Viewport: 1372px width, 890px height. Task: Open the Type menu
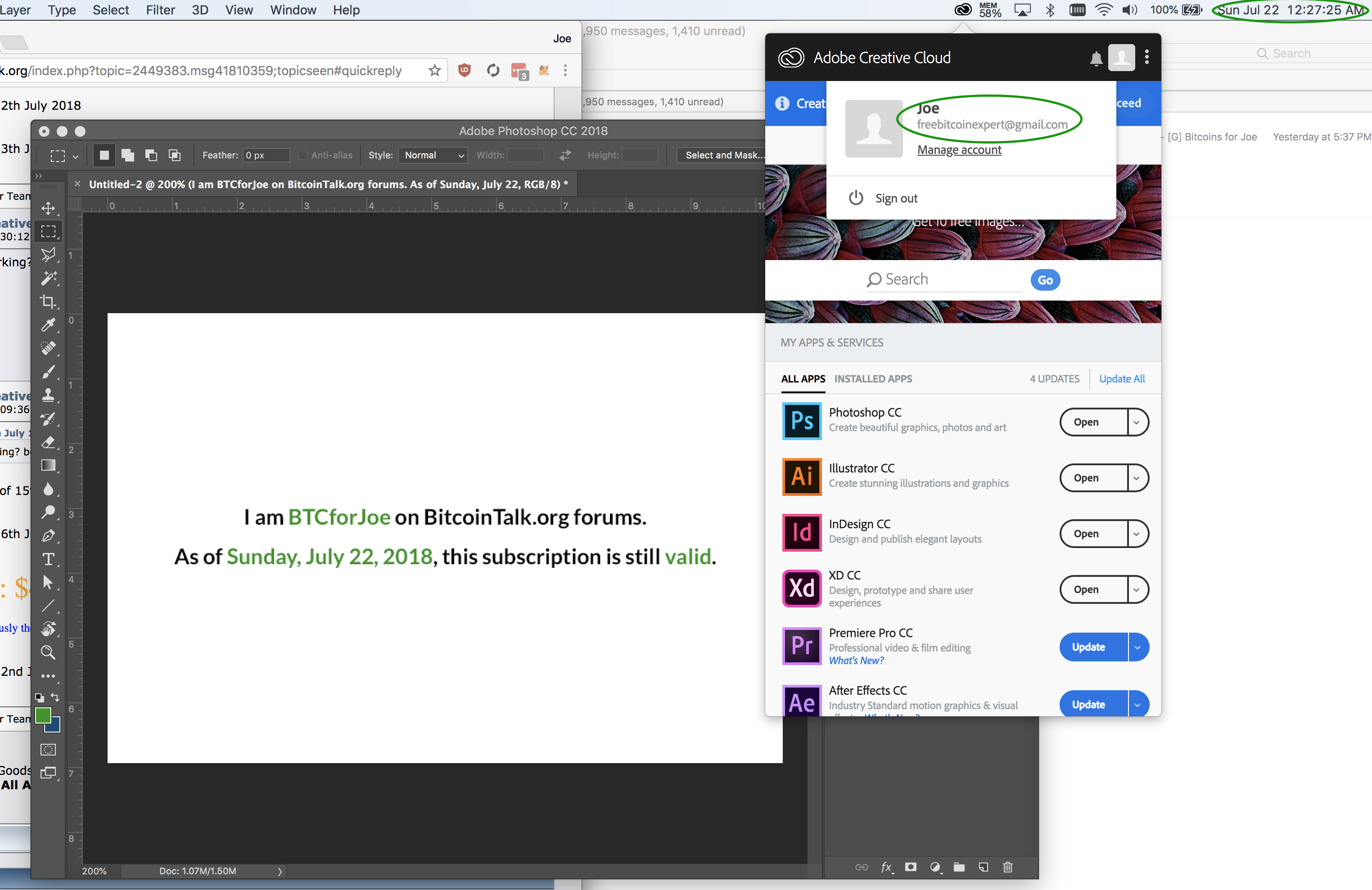click(x=62, y=10)
